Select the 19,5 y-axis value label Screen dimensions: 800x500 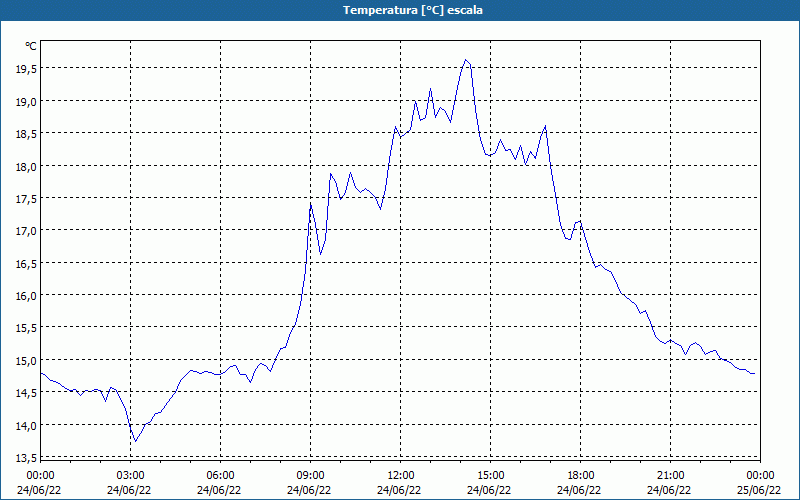tap(26, 70)
